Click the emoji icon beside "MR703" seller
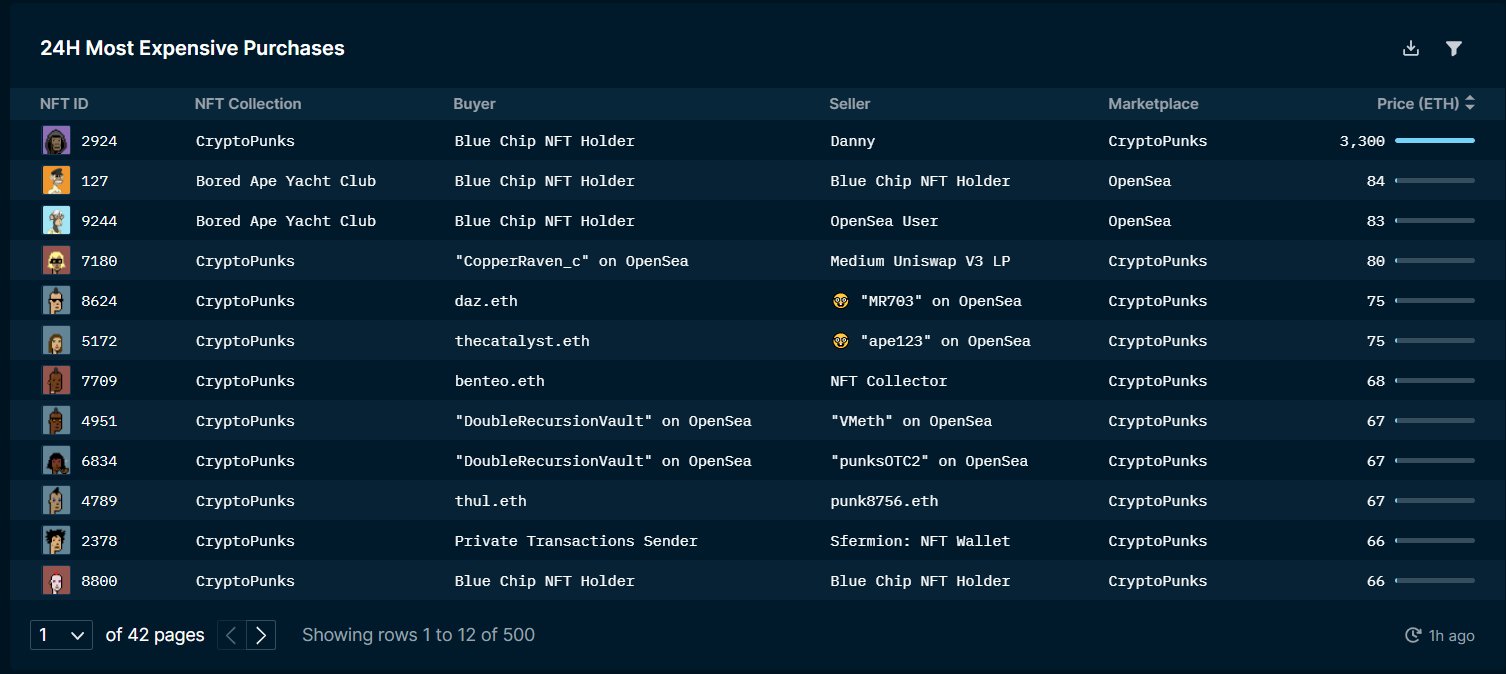The height and width of the screenshot is (674, 1506). pyautogui.click(x=840, y=301)
